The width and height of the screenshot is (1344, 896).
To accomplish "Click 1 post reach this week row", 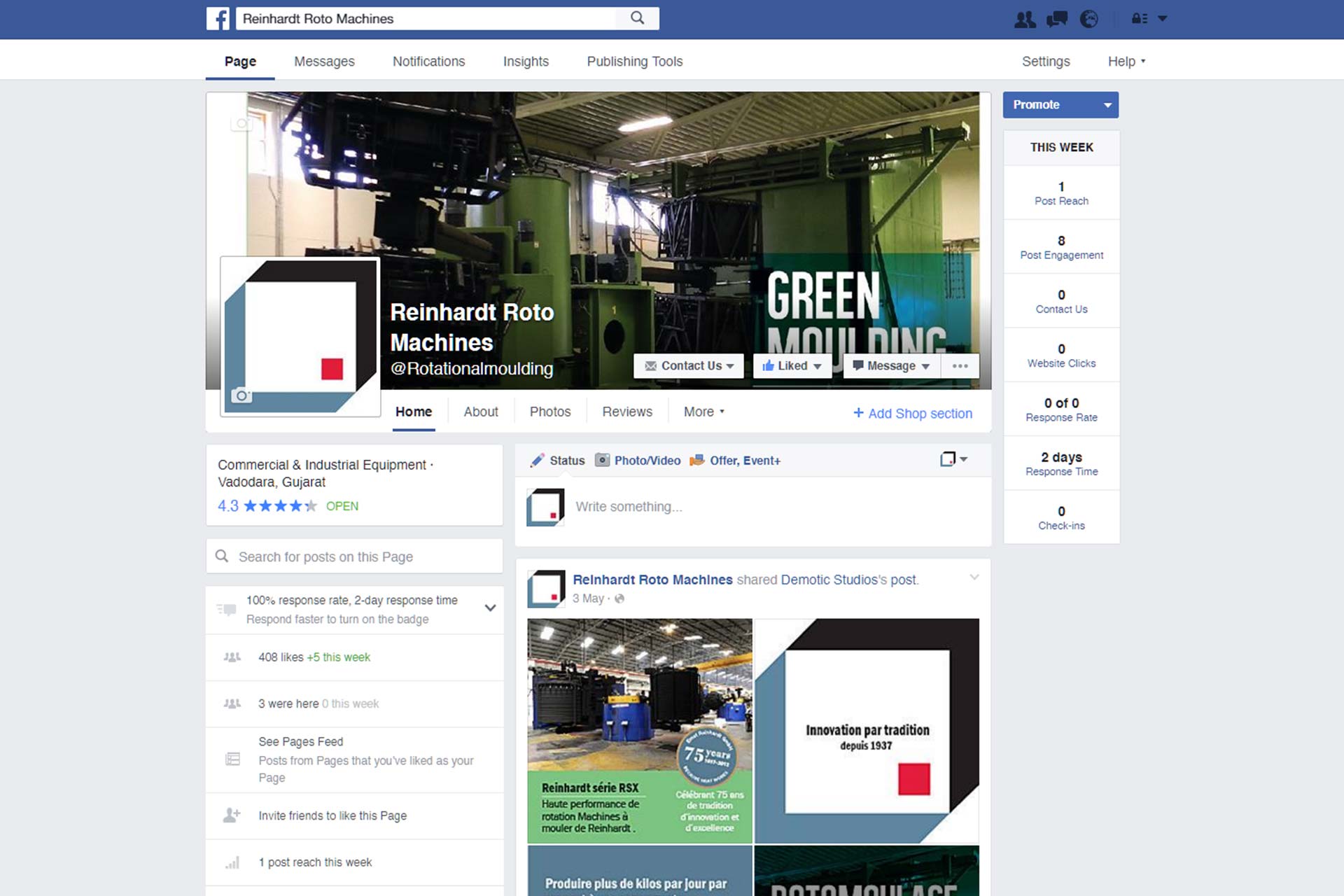I will point(354,862).
